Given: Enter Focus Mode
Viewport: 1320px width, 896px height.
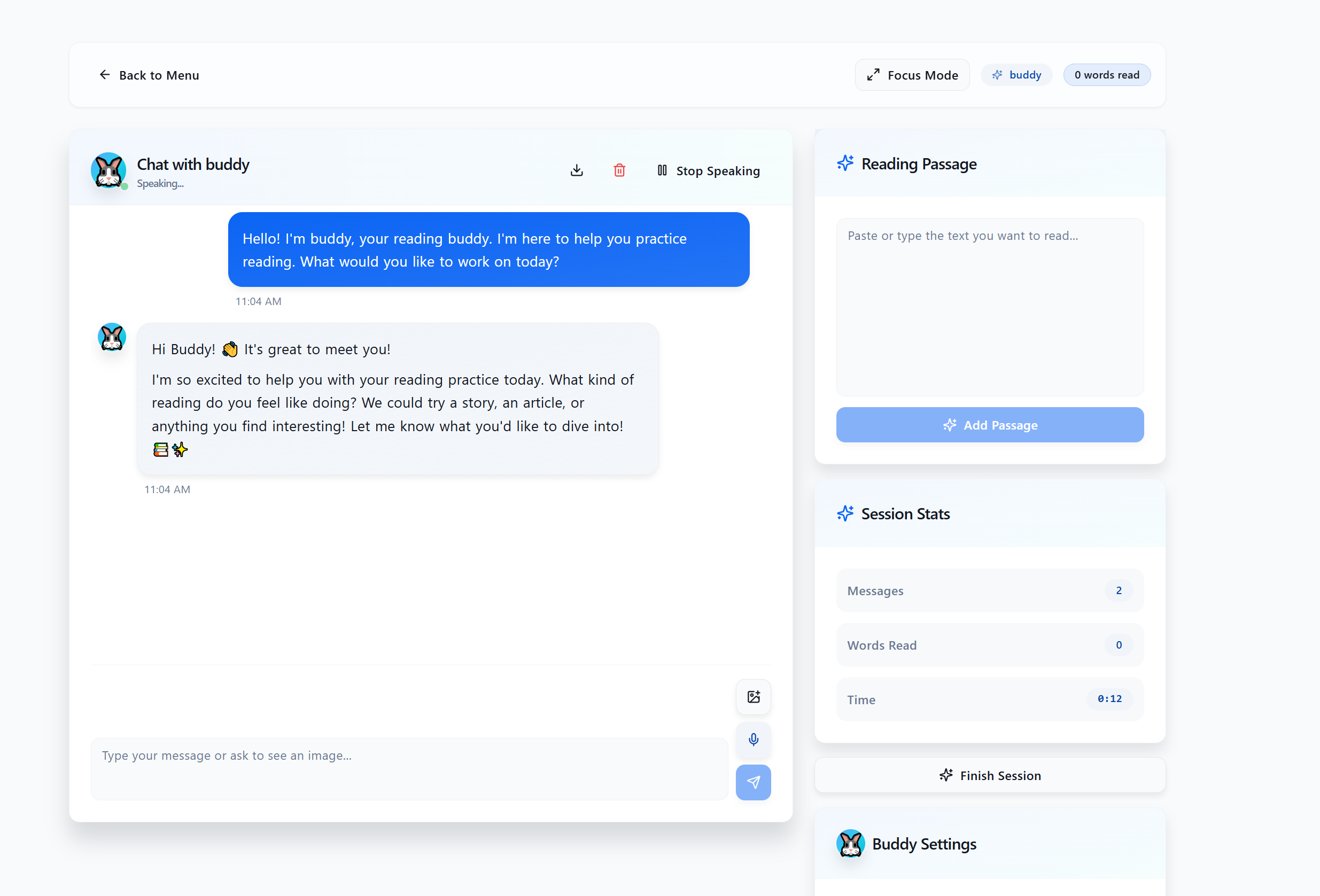Looking at the screenshot, I should point(912,75).
